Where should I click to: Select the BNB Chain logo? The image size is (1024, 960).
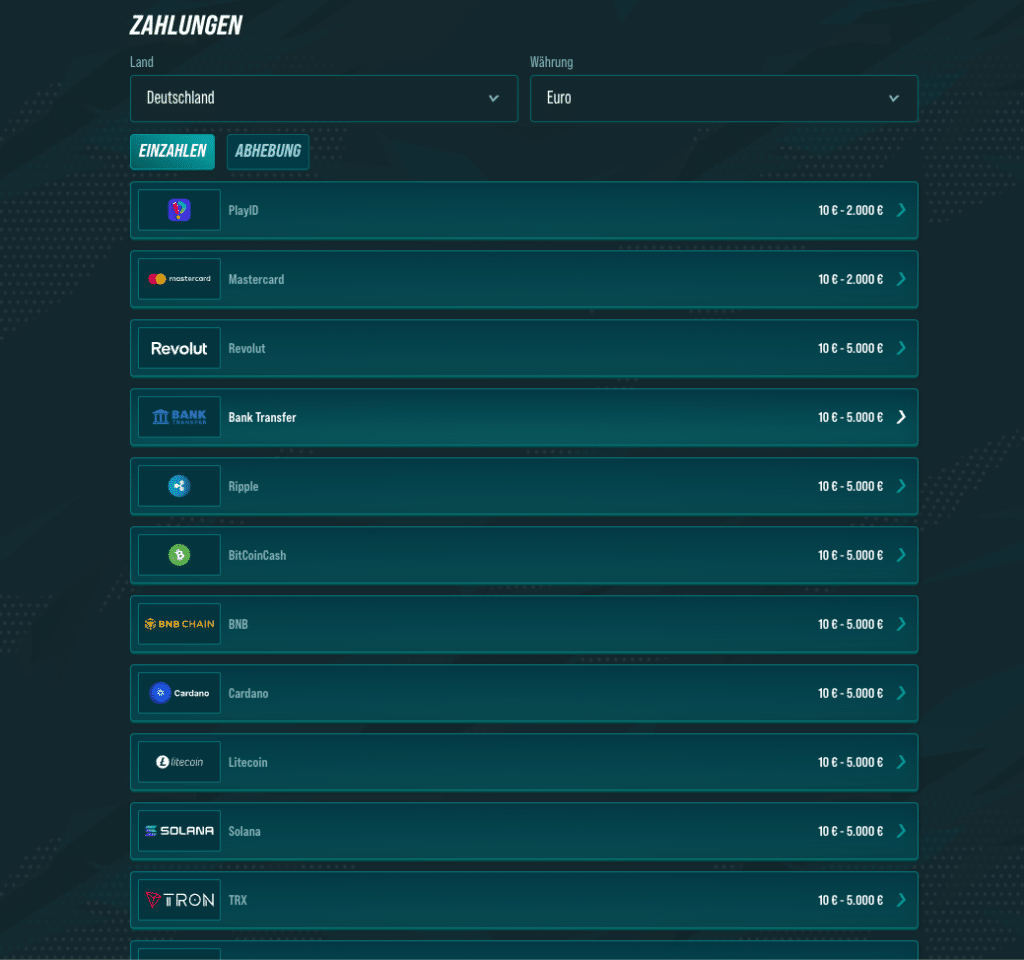[x=179, y=624]
